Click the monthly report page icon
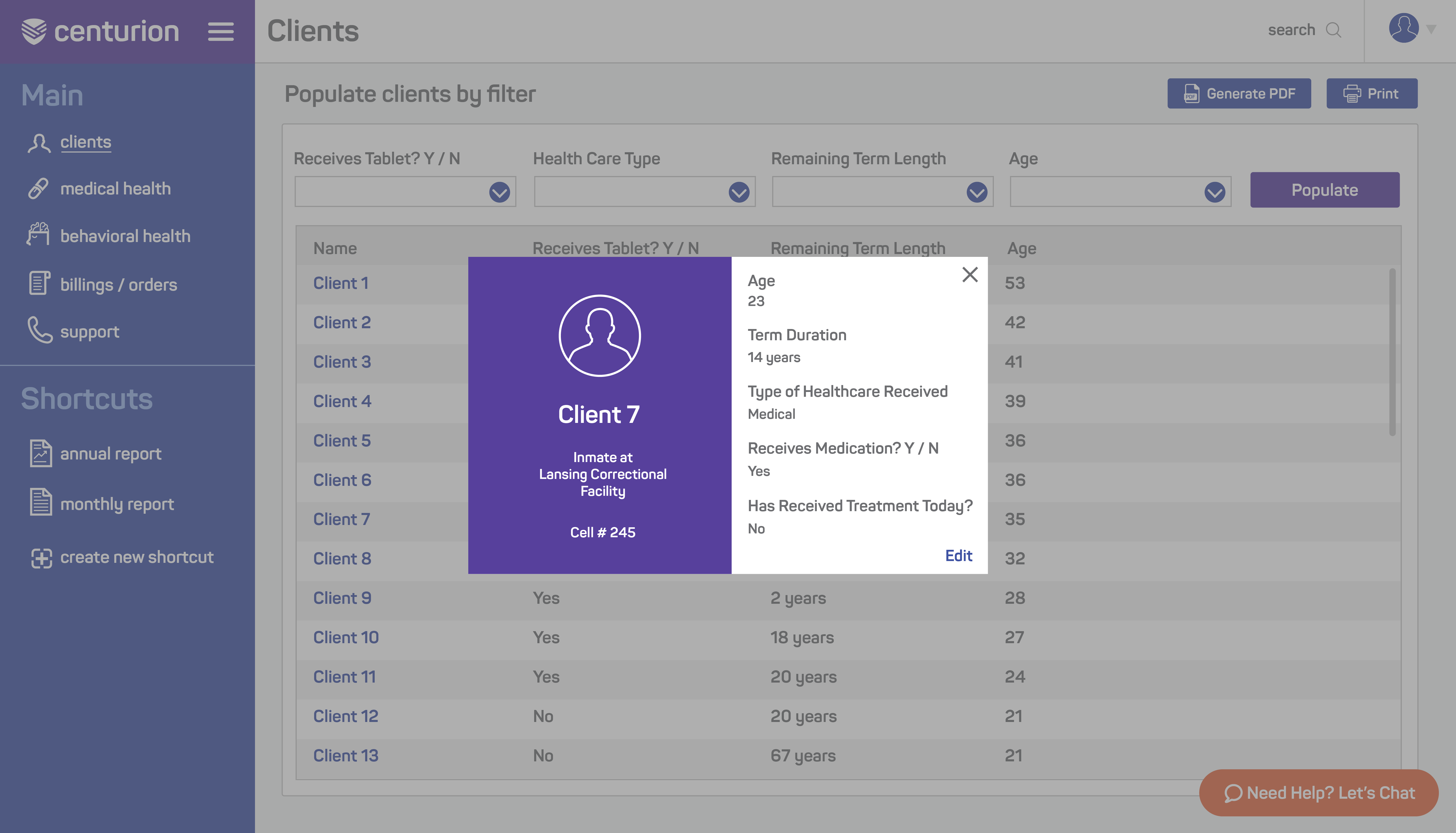 (41, 502)
